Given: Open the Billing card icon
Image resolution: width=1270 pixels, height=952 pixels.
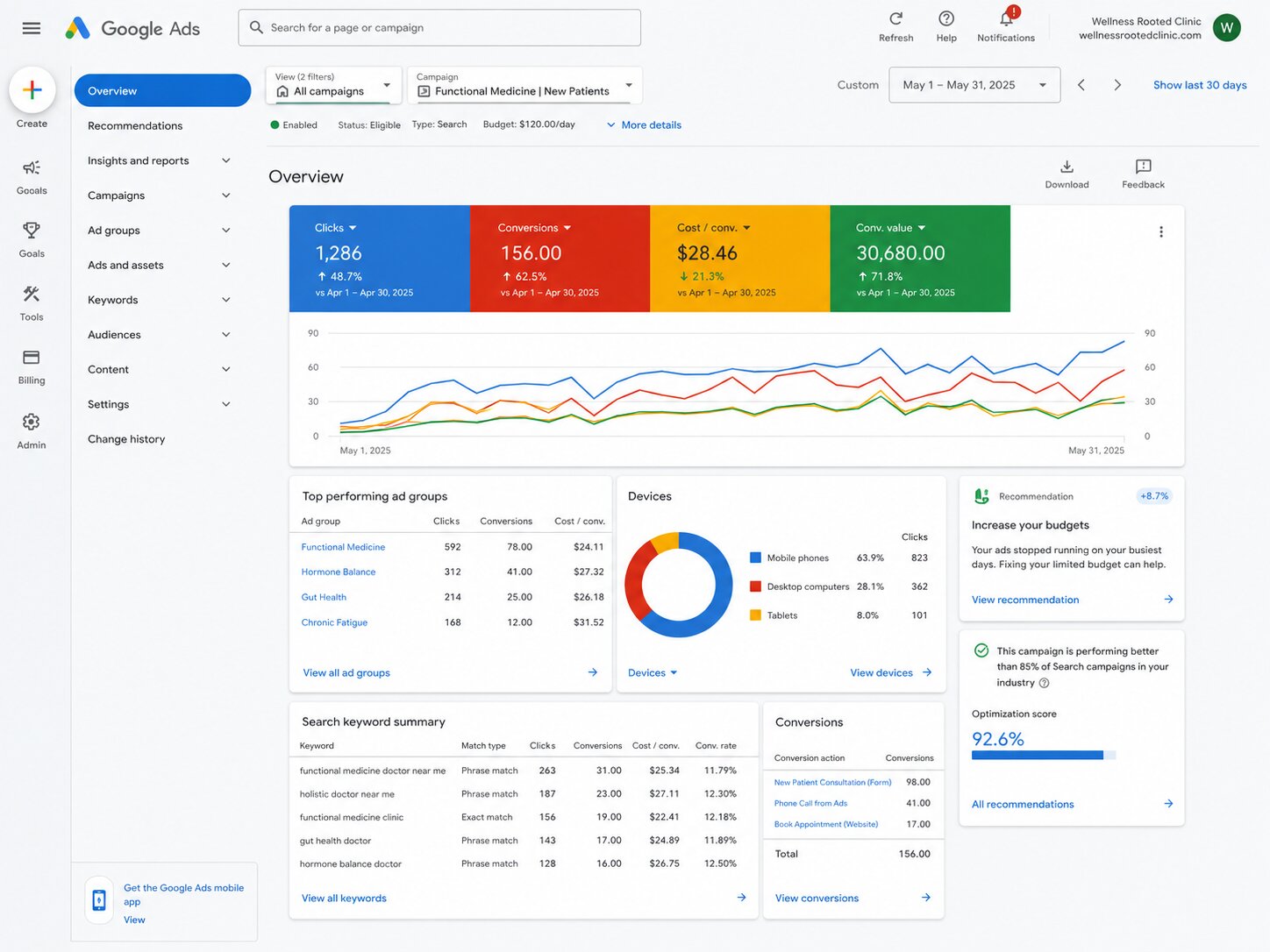Looking at the screenshot, I should (32, 357).
